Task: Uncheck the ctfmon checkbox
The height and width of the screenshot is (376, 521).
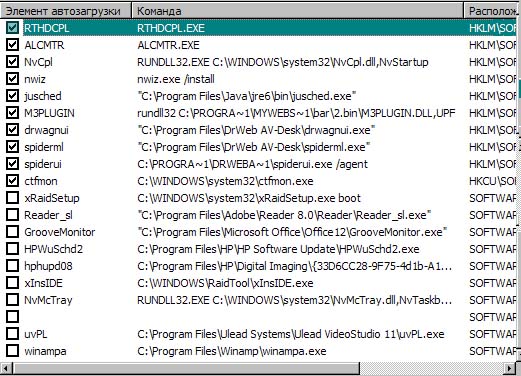Action: coord(12,181)
